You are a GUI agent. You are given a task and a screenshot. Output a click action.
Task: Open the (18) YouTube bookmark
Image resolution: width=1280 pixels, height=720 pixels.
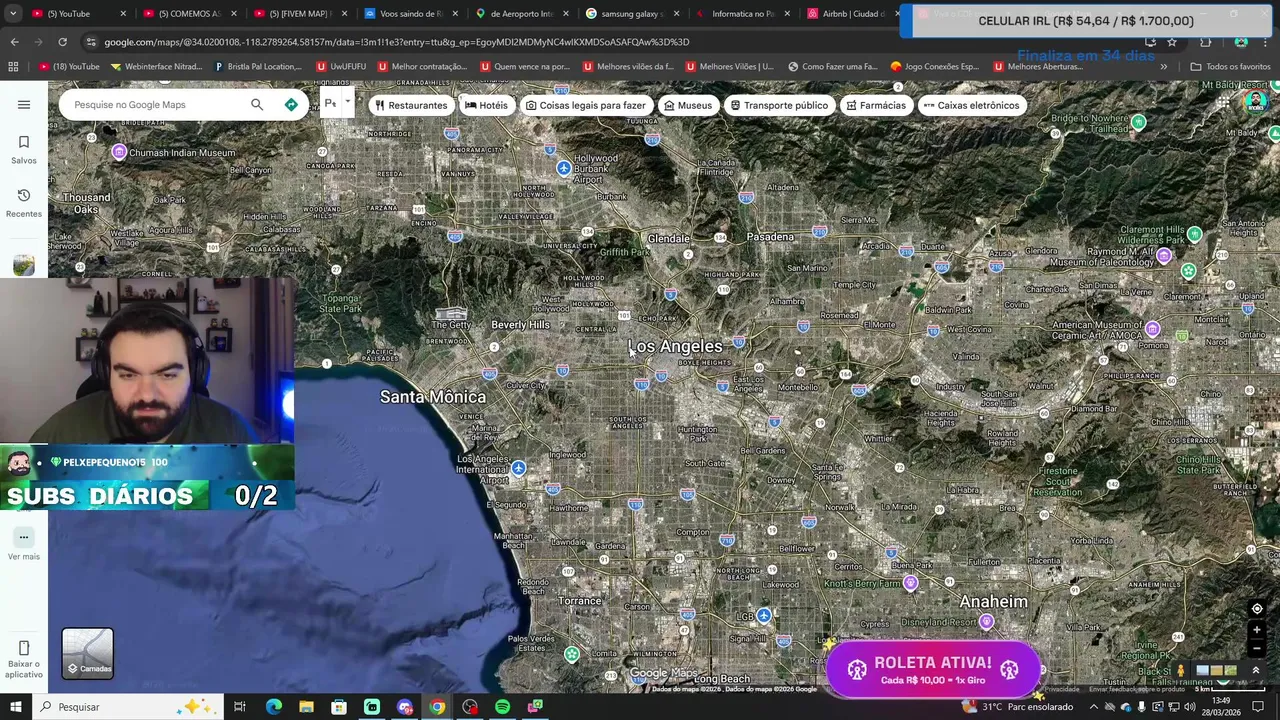(x=69, y=66)
